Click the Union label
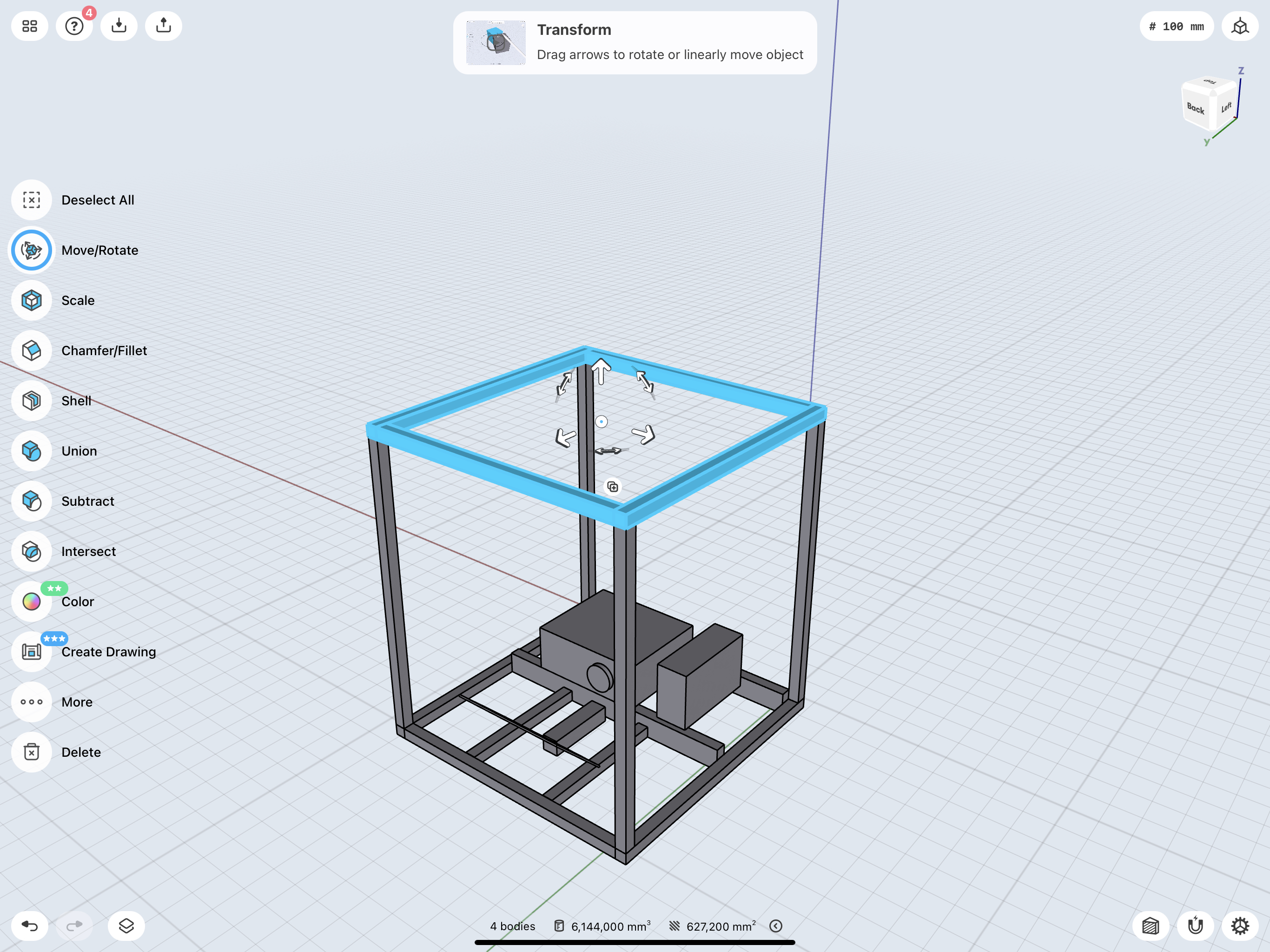Viewport: 1270px width, 952px height. pyautogui.click(x=79, y=451)
